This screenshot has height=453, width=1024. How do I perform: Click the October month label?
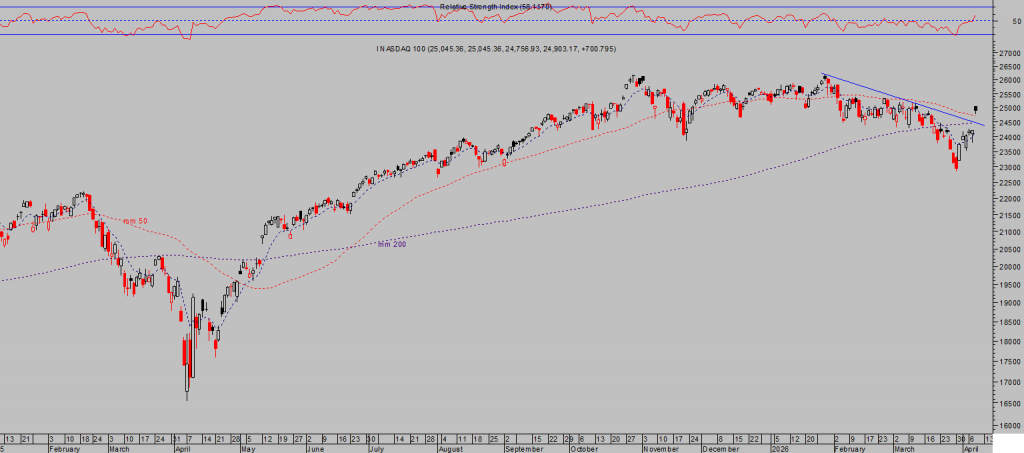(x=586, y=448)
